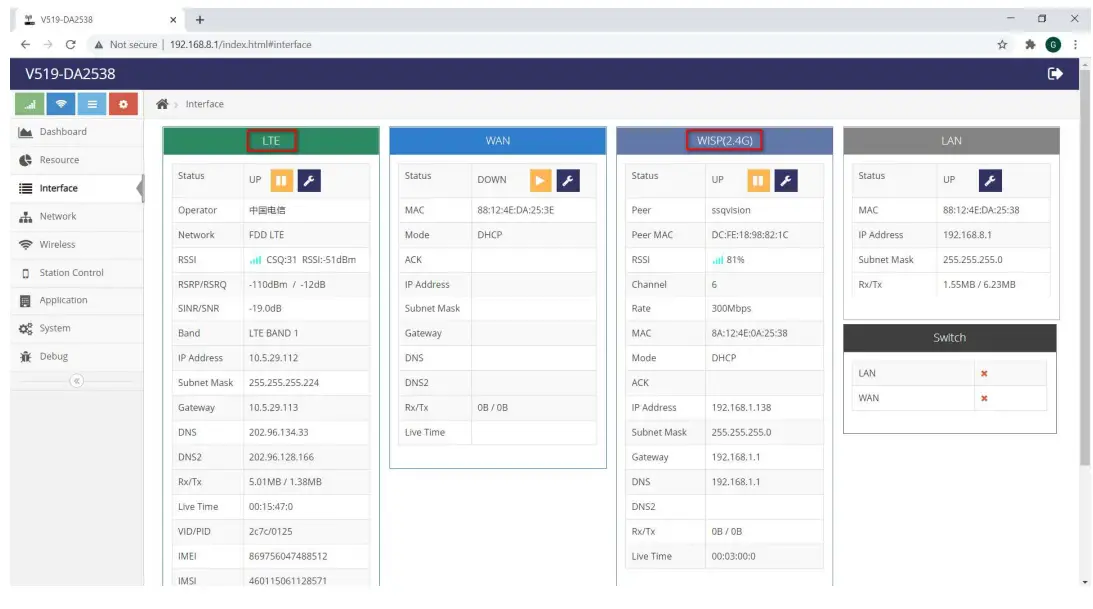The width and height of the screenshot is (1093, 609).
Task: Click the logout icon in header
Action: (x=1055, y=74)
